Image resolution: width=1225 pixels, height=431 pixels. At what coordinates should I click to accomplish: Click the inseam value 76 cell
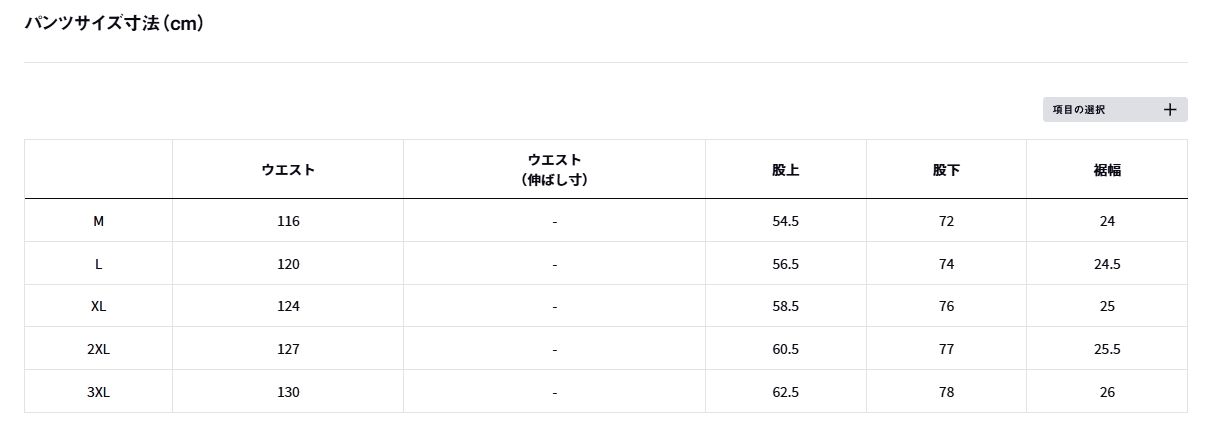pos(946,306)
